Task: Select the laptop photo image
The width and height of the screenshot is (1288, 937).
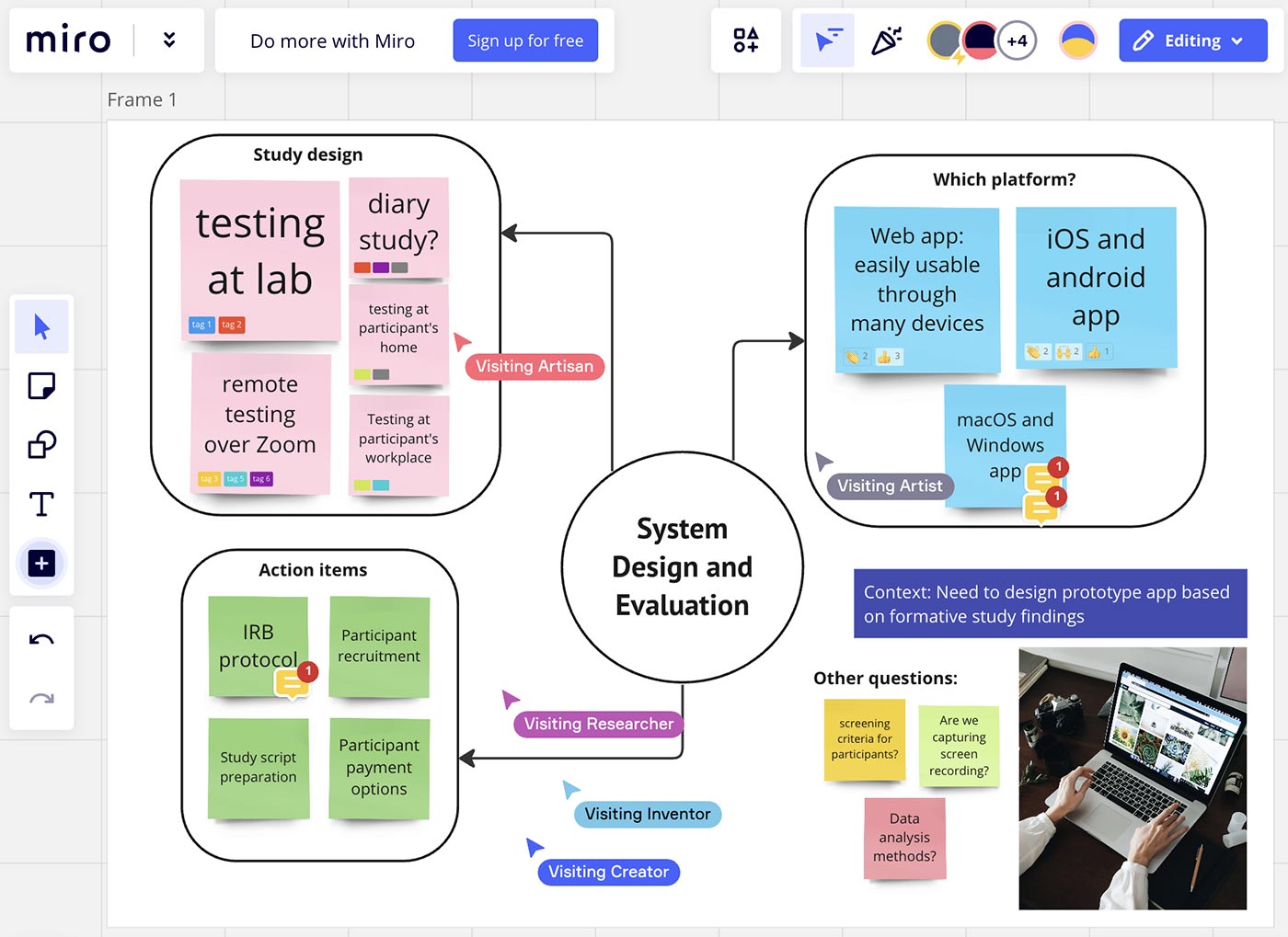Action: click(1132, 780)
